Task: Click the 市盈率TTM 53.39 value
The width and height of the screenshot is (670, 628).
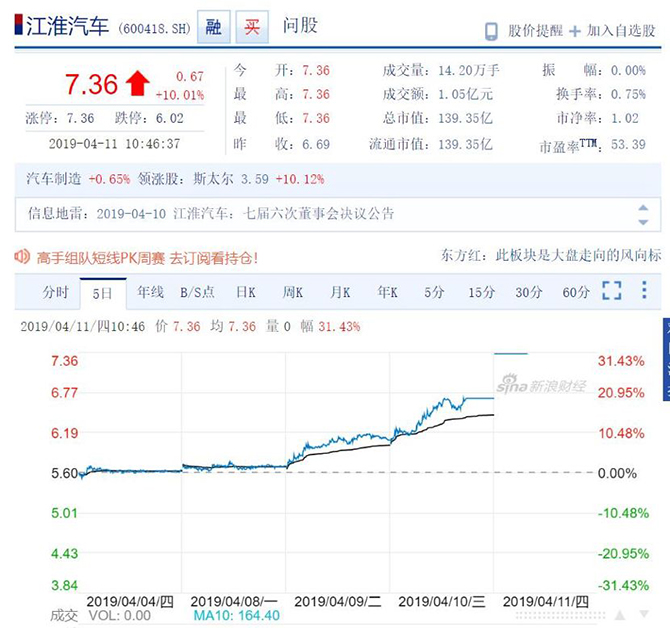Action: point(628,144)
